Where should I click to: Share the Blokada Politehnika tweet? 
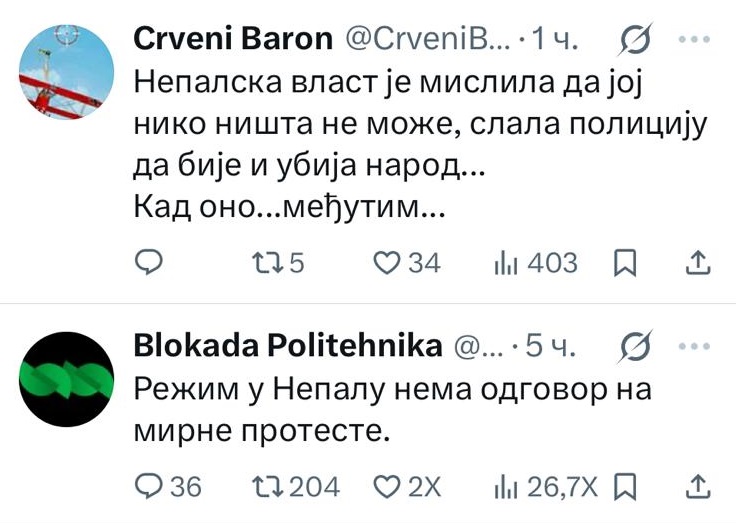698,486
